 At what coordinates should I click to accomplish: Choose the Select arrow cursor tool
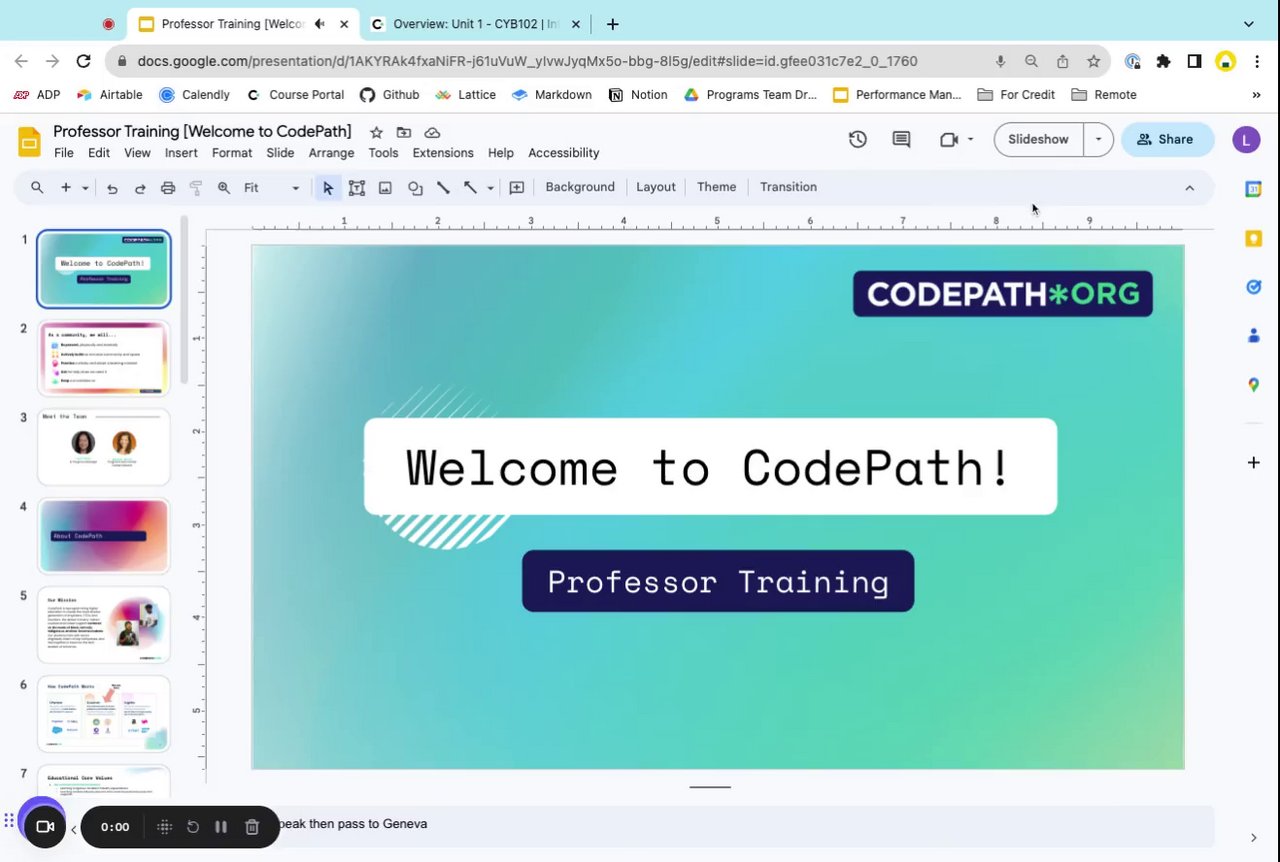(328, 188)
